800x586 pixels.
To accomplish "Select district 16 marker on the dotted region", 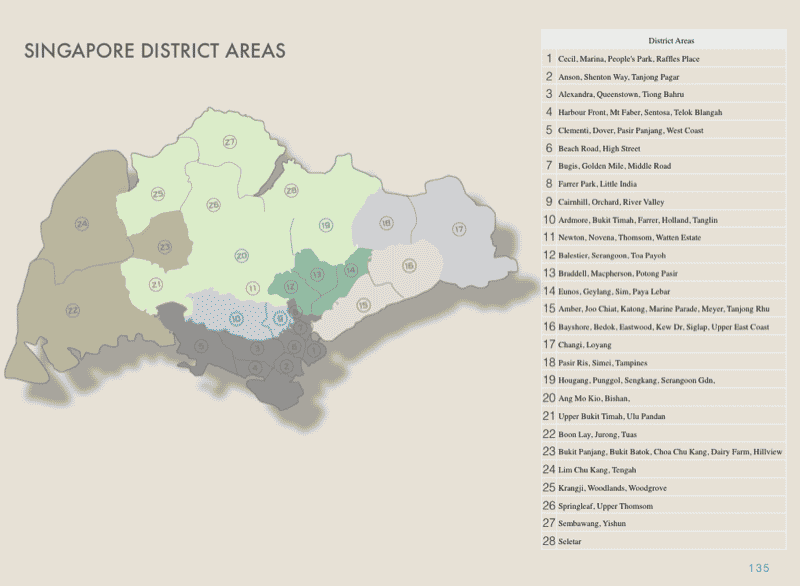I will (x=409, y=265).
